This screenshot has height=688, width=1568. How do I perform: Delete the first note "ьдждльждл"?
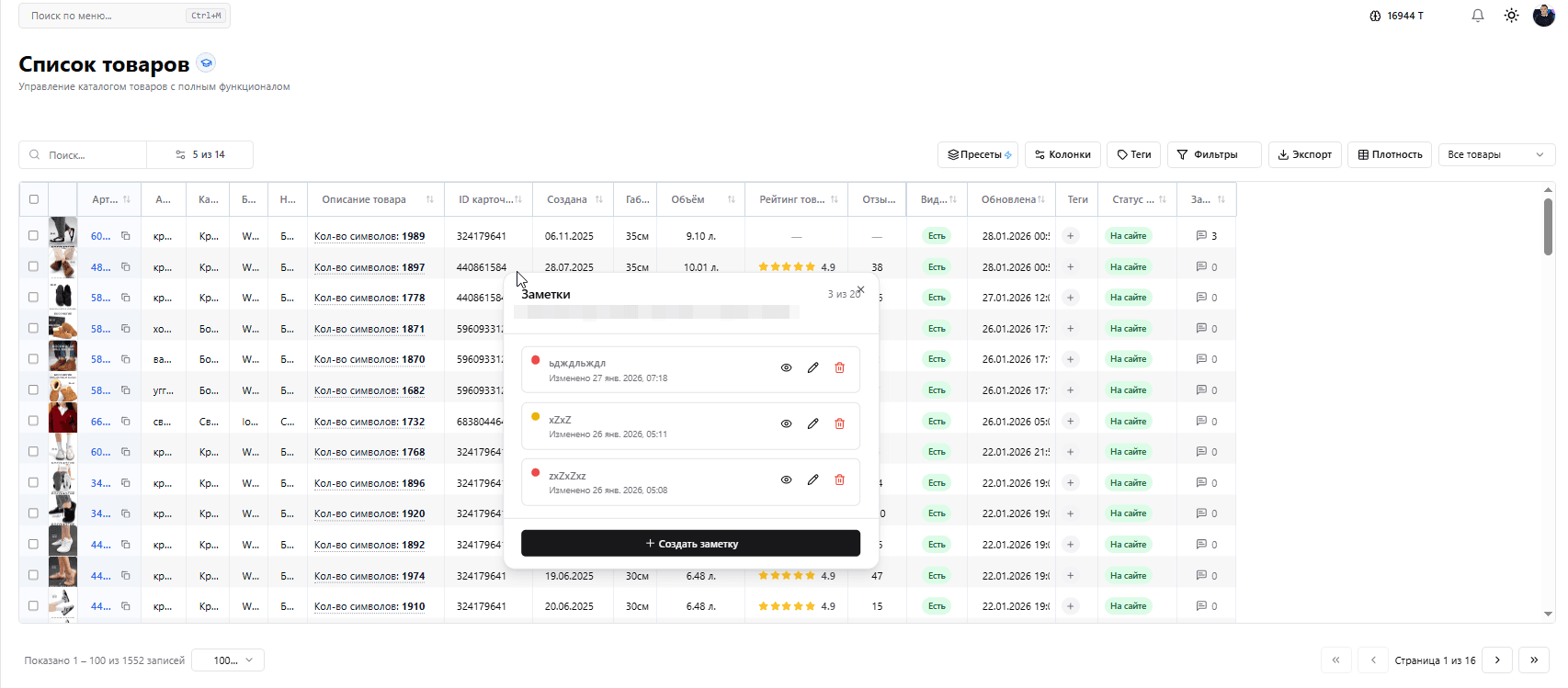point(839,367)
